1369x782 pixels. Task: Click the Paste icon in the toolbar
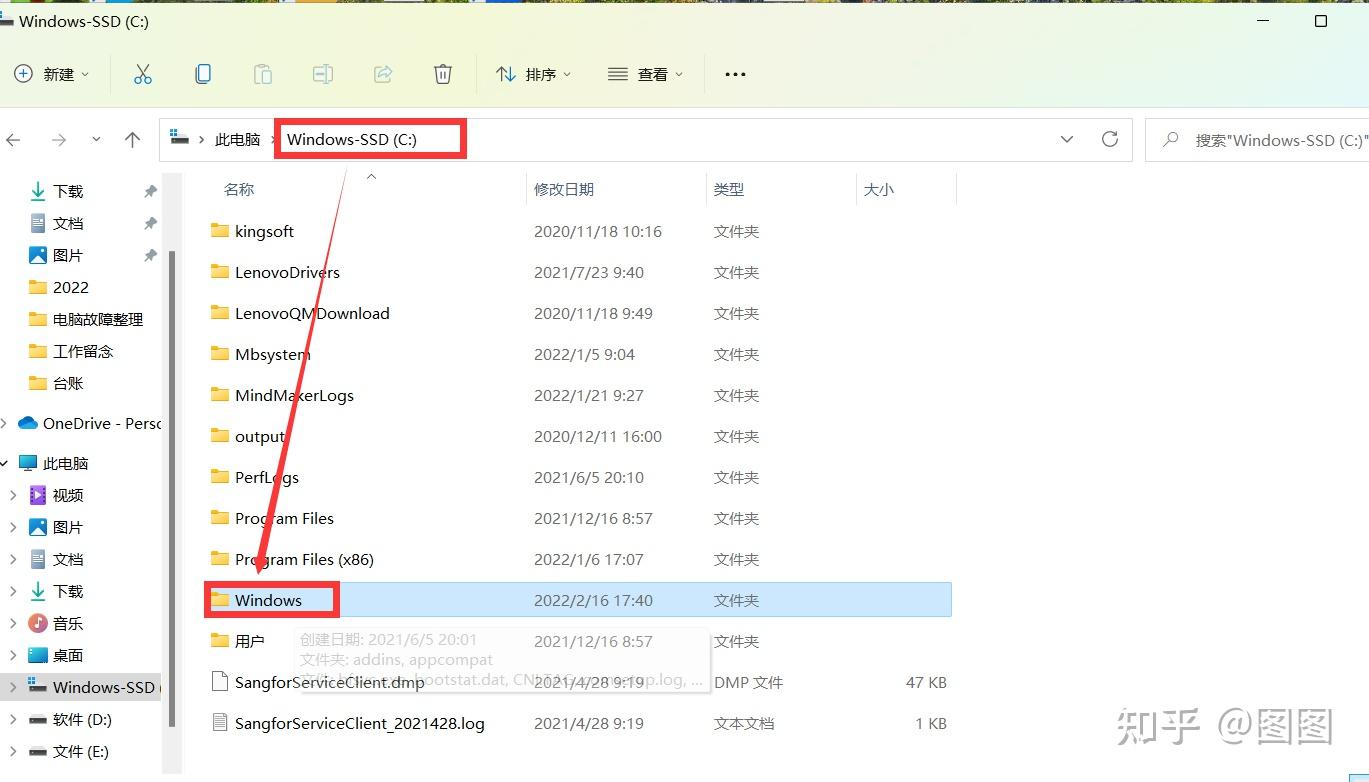[262, 73]
